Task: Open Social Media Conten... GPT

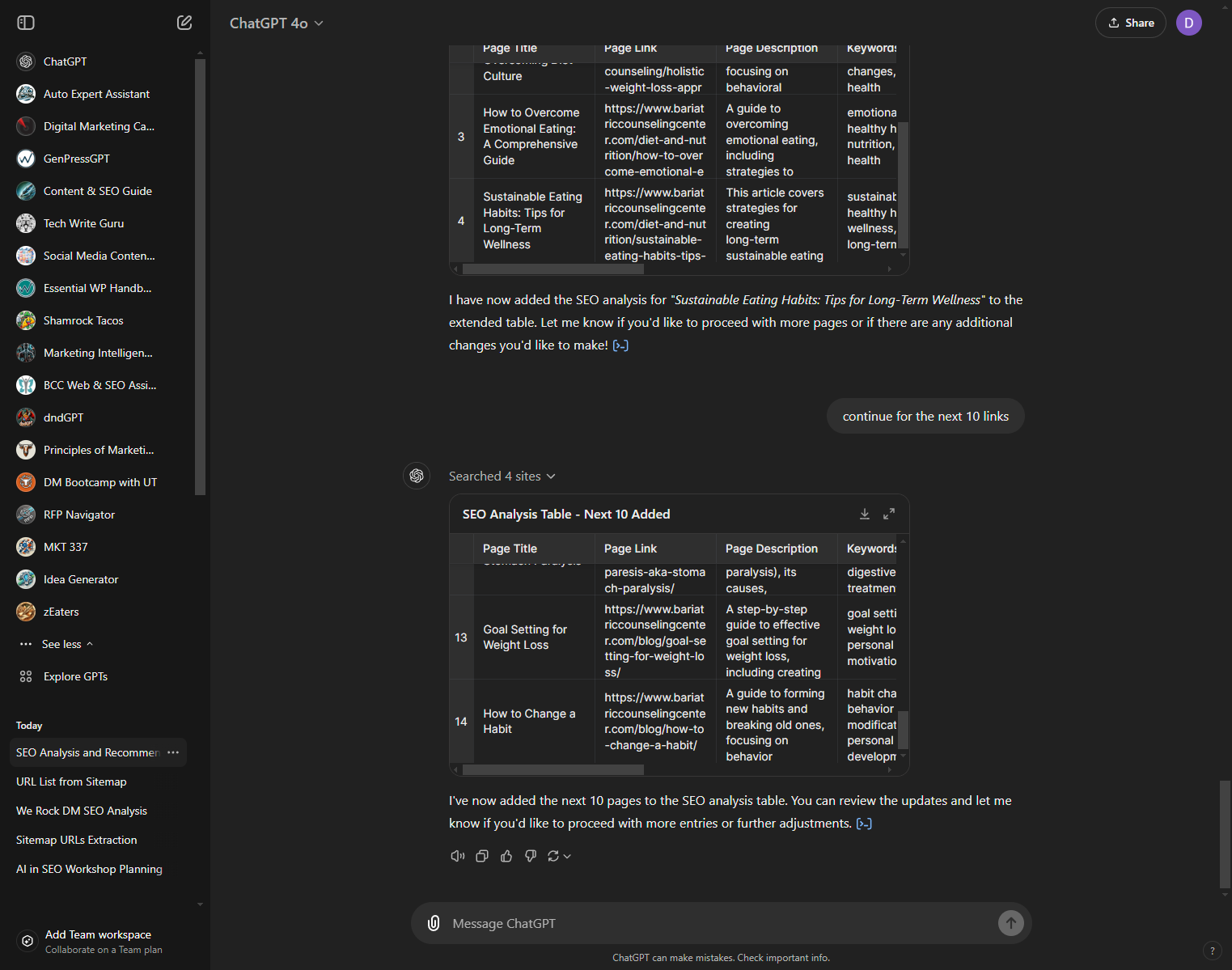Action: (x=101, y=256)
